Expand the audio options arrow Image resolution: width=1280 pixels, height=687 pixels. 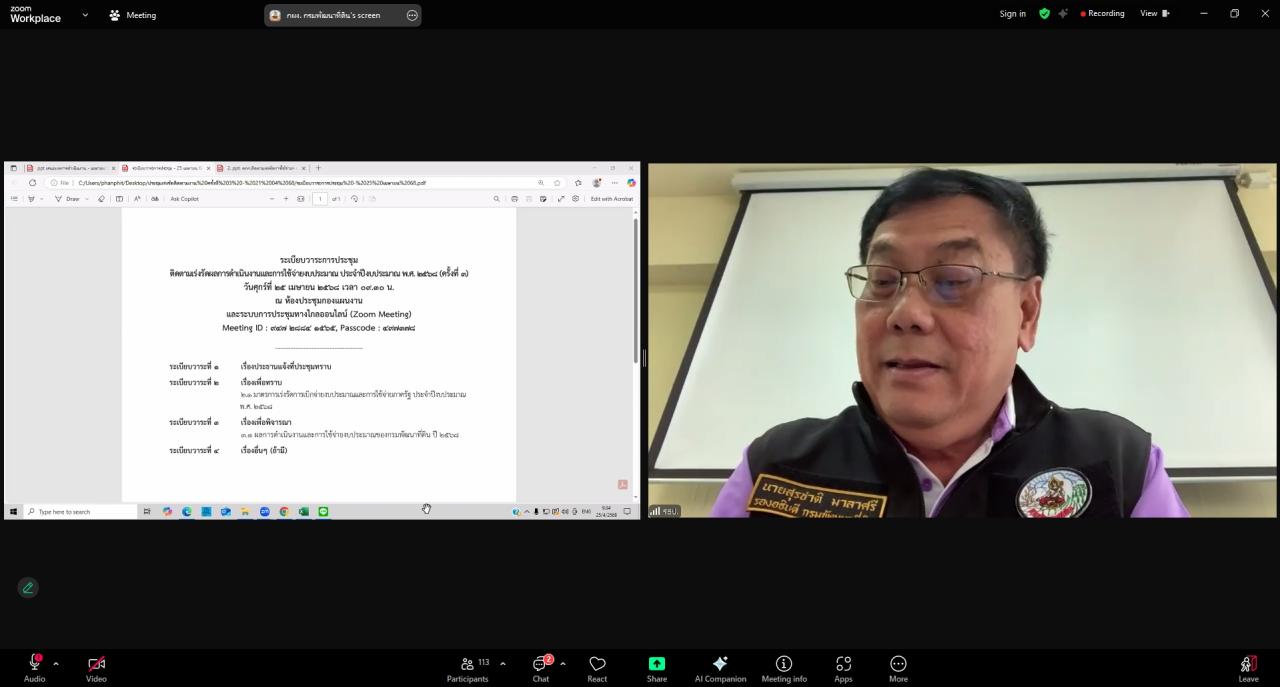tap(56, 664)
